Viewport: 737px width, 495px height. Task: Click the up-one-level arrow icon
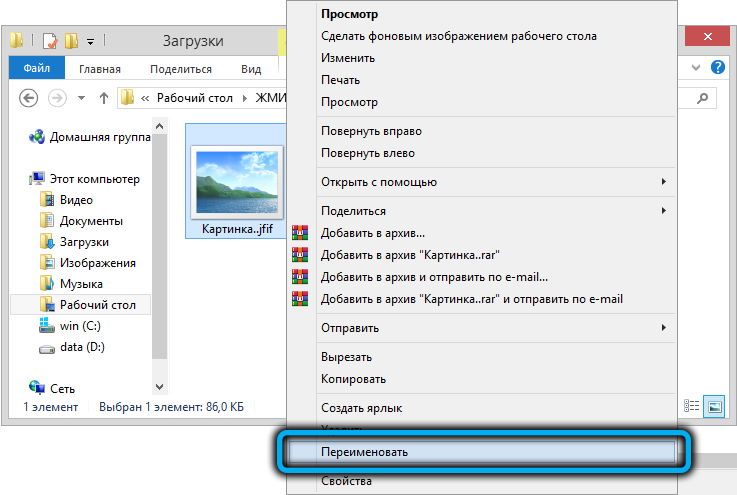tap(103, 98)
